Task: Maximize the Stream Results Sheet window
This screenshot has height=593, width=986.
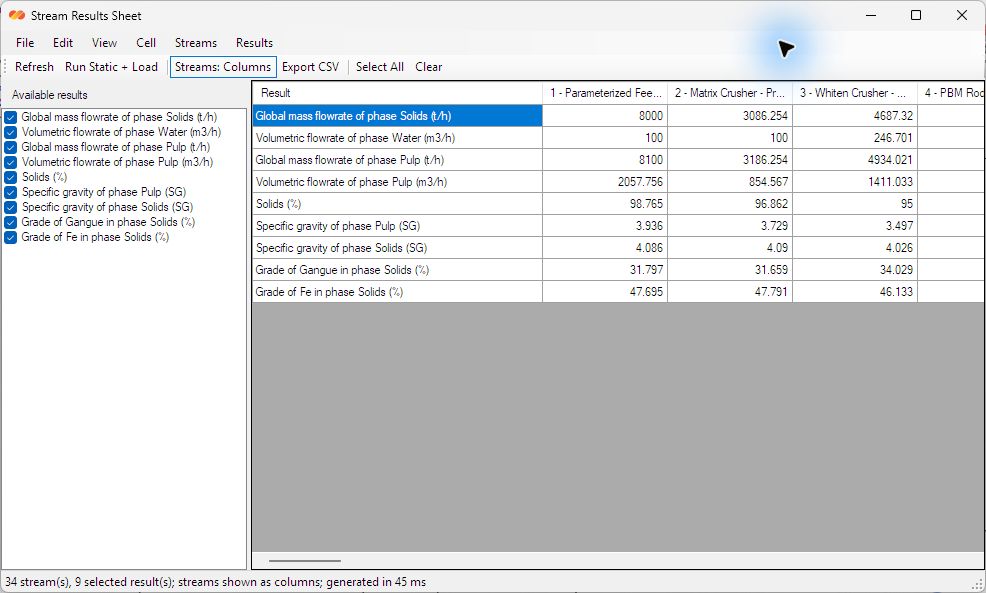Action: pos(916,15)
